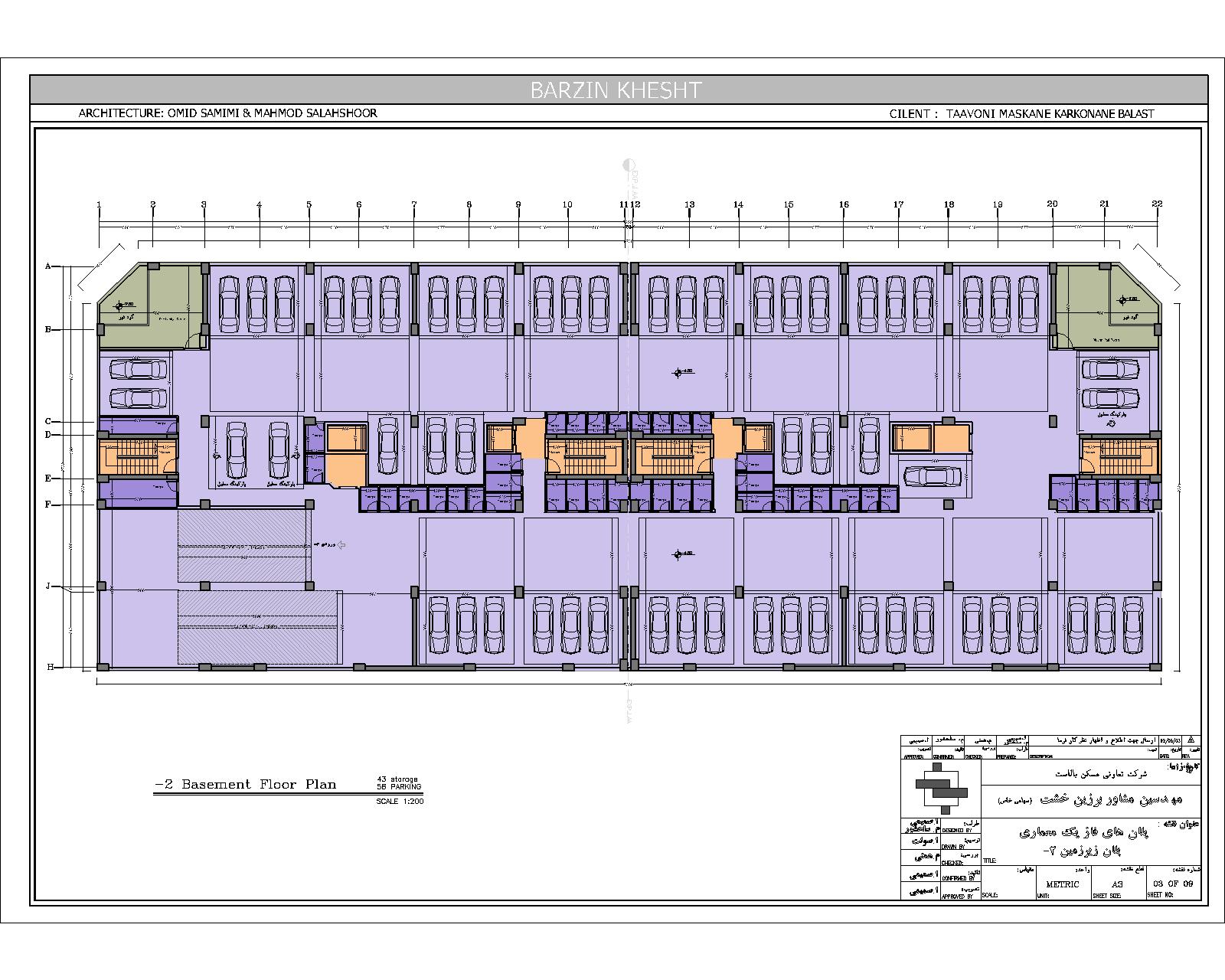The height and width of the screenshot is (980, 1225).
Task: Click the SCALE 1:200 label
Action: pos(399,802)
